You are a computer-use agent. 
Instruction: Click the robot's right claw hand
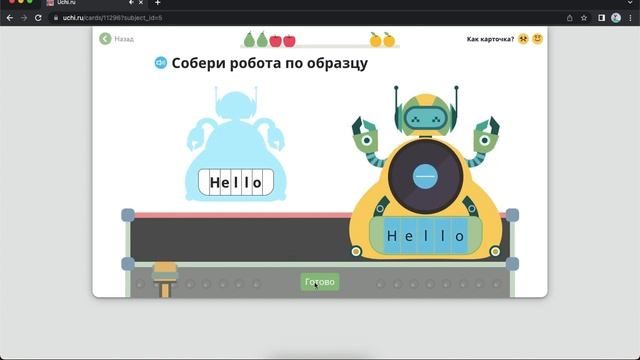[x=486, y=135]
